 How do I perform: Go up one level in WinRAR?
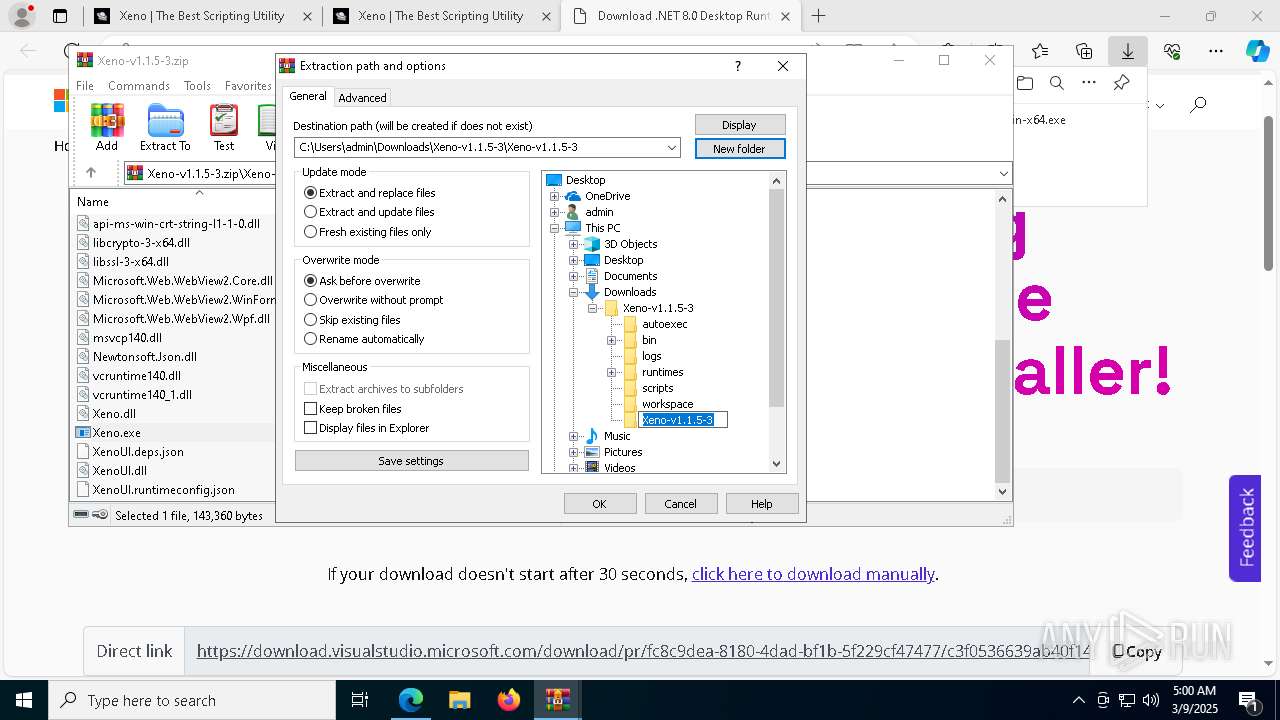tap(90, 173)
